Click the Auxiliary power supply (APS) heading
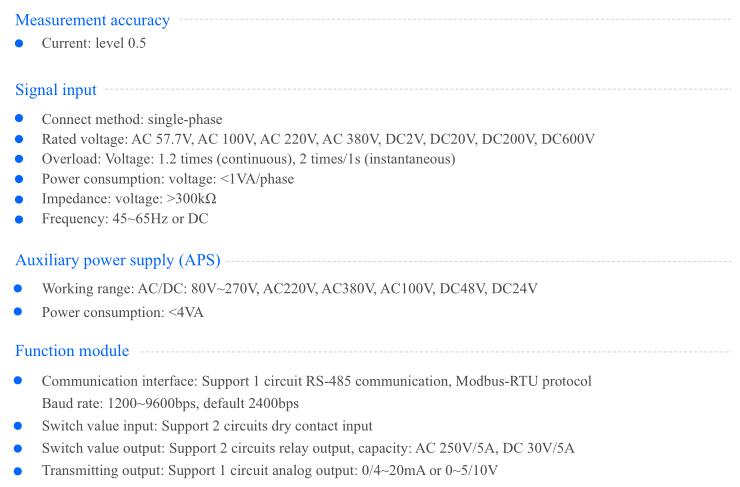Screen dimensions: 740x487 point(118,260)
